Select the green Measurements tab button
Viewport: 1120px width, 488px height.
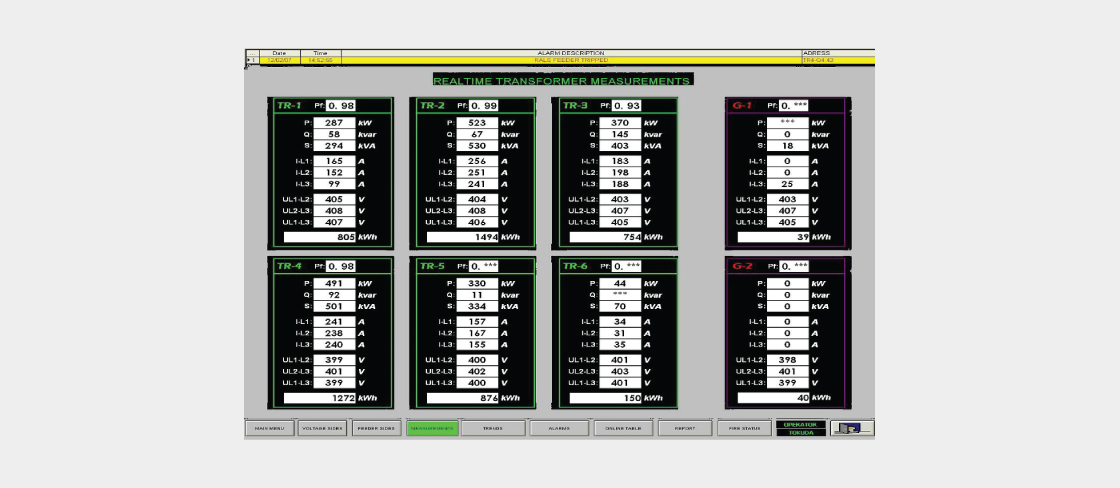pos(432,429)
